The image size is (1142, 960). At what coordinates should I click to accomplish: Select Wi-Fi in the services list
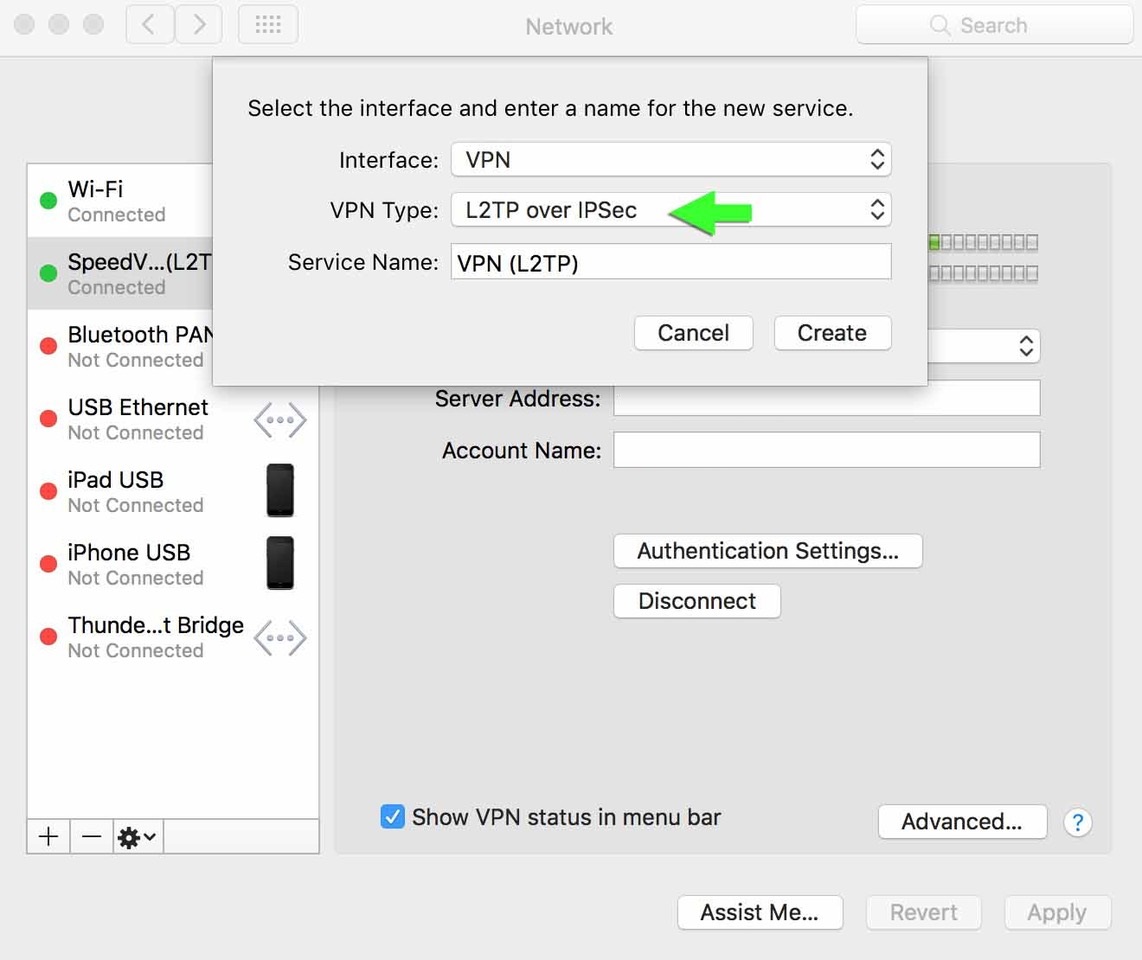[x=120, y=200]
